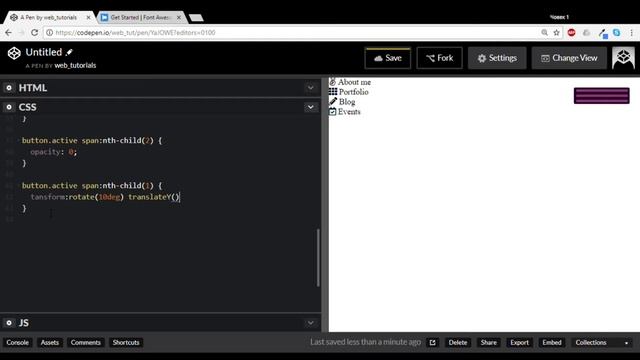Viewport: 640px width, 360px height.
Task: Show keyboard Shortcuts
Action: (x=126, y=342)
